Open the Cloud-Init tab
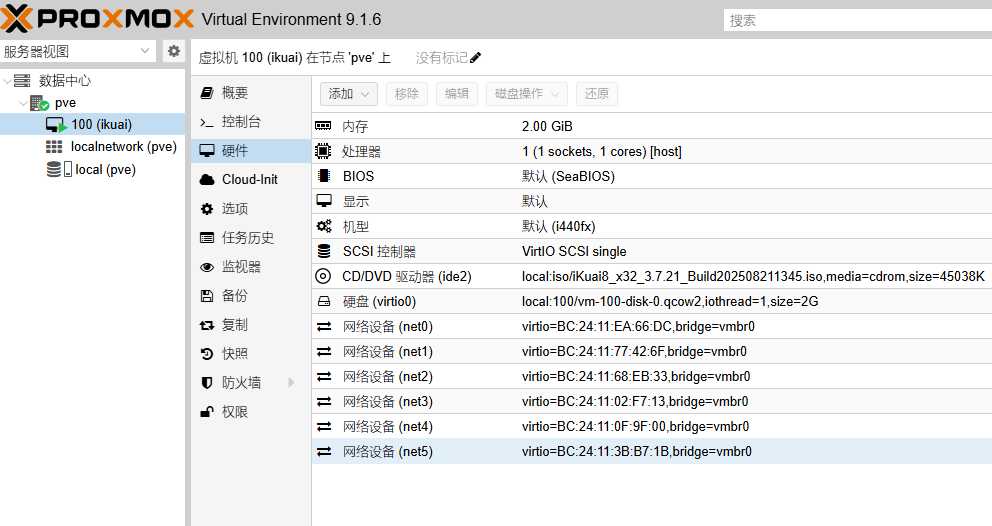The height and width of the screenshot is (526, 992). click(x=251, y=180)
